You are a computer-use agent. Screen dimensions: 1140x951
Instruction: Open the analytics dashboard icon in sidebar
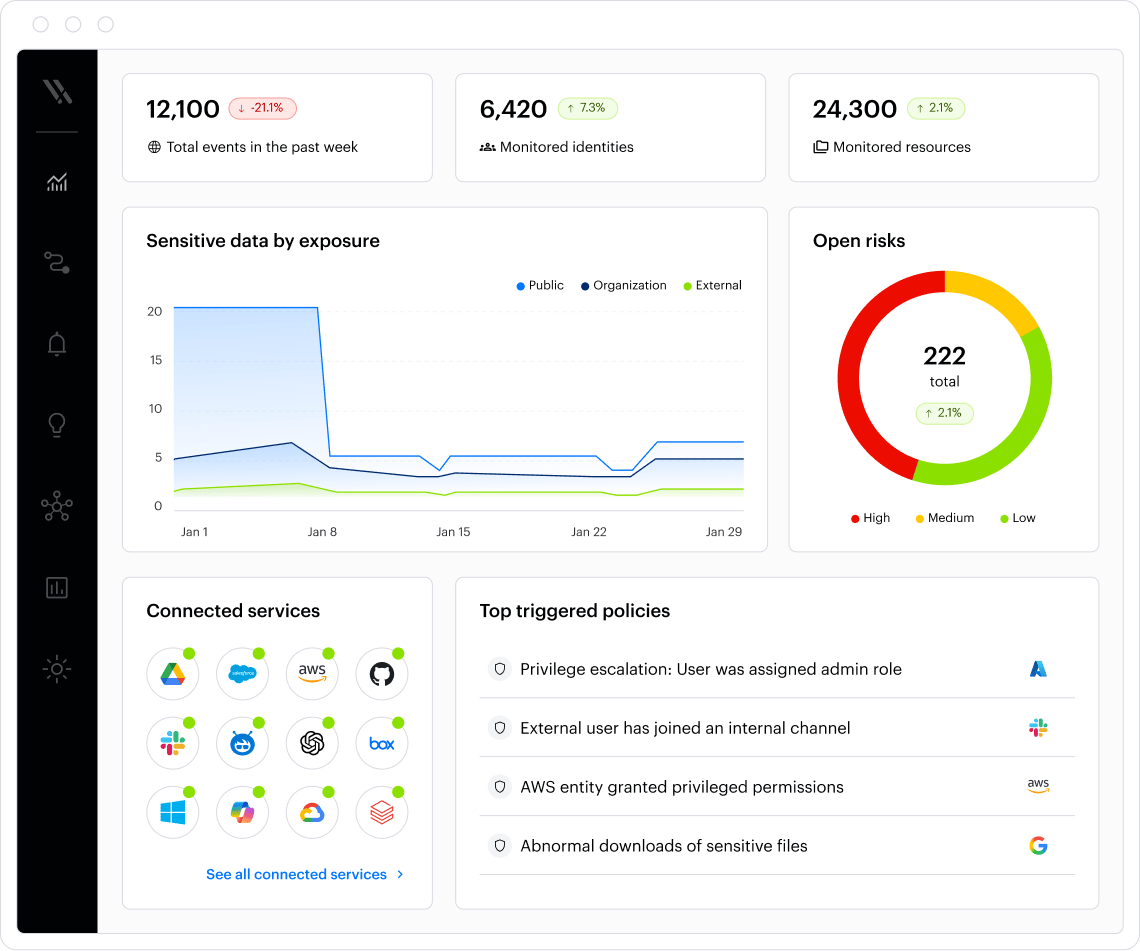coord(57,182)
